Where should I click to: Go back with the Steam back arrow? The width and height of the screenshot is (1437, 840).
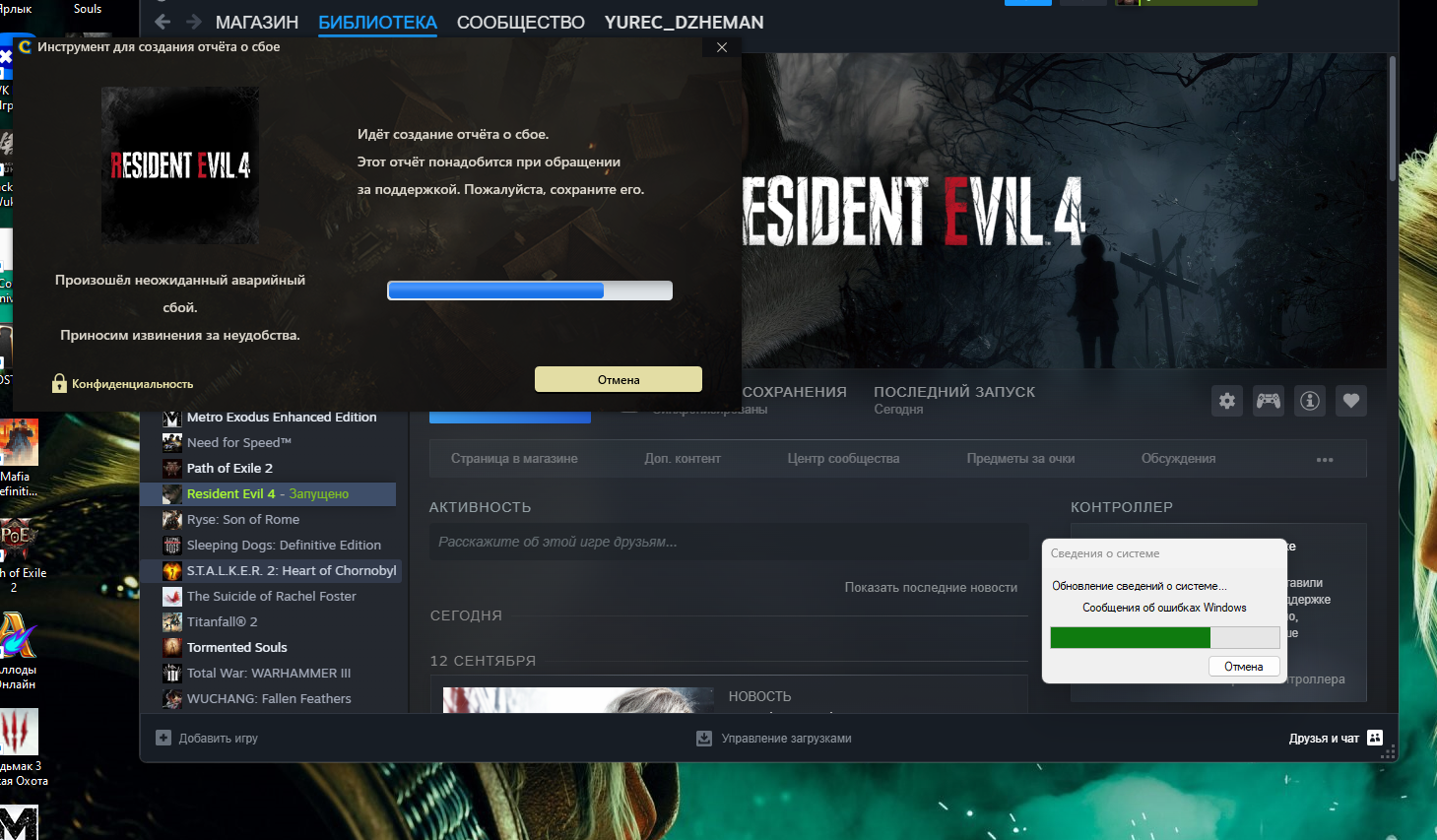click(163, 22)
